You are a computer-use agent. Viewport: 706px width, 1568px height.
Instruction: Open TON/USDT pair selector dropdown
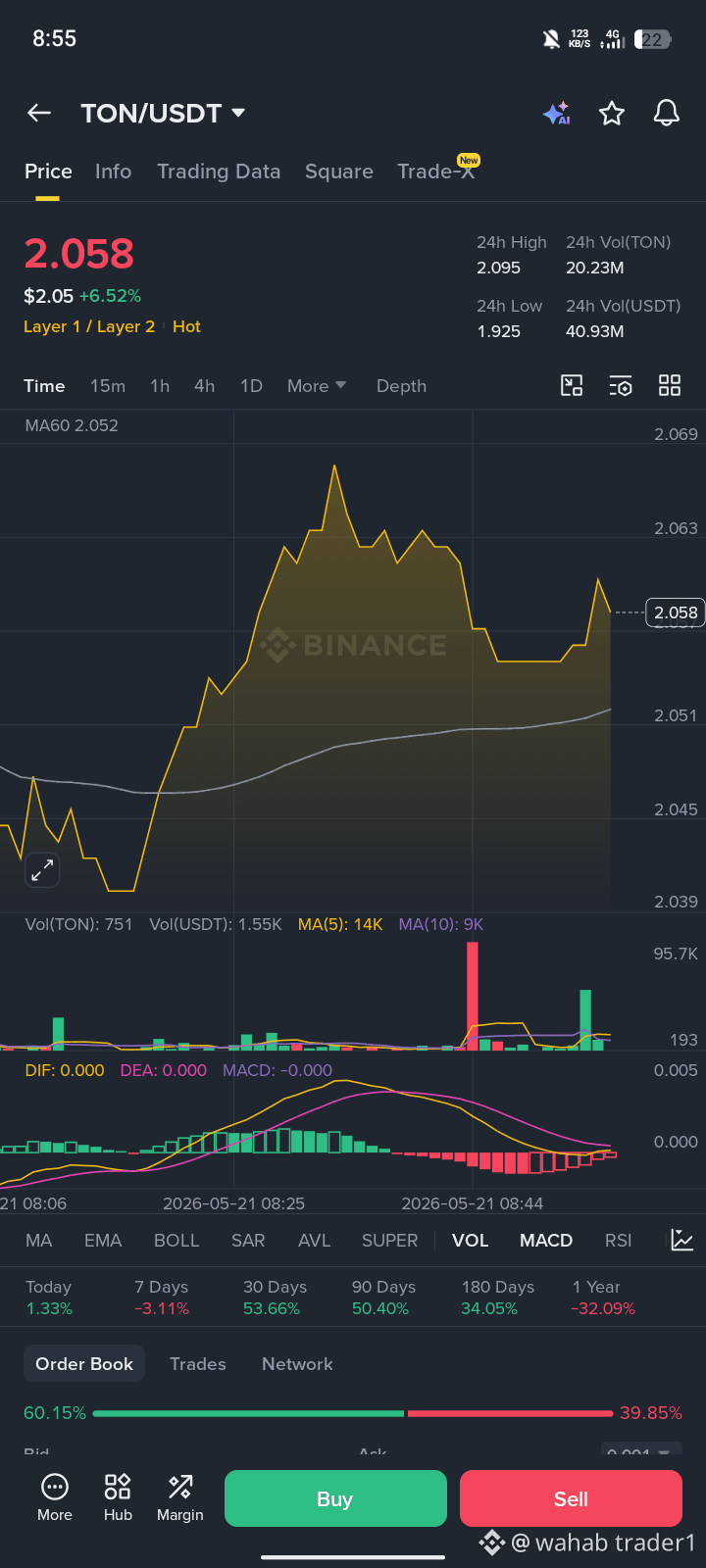163,114
